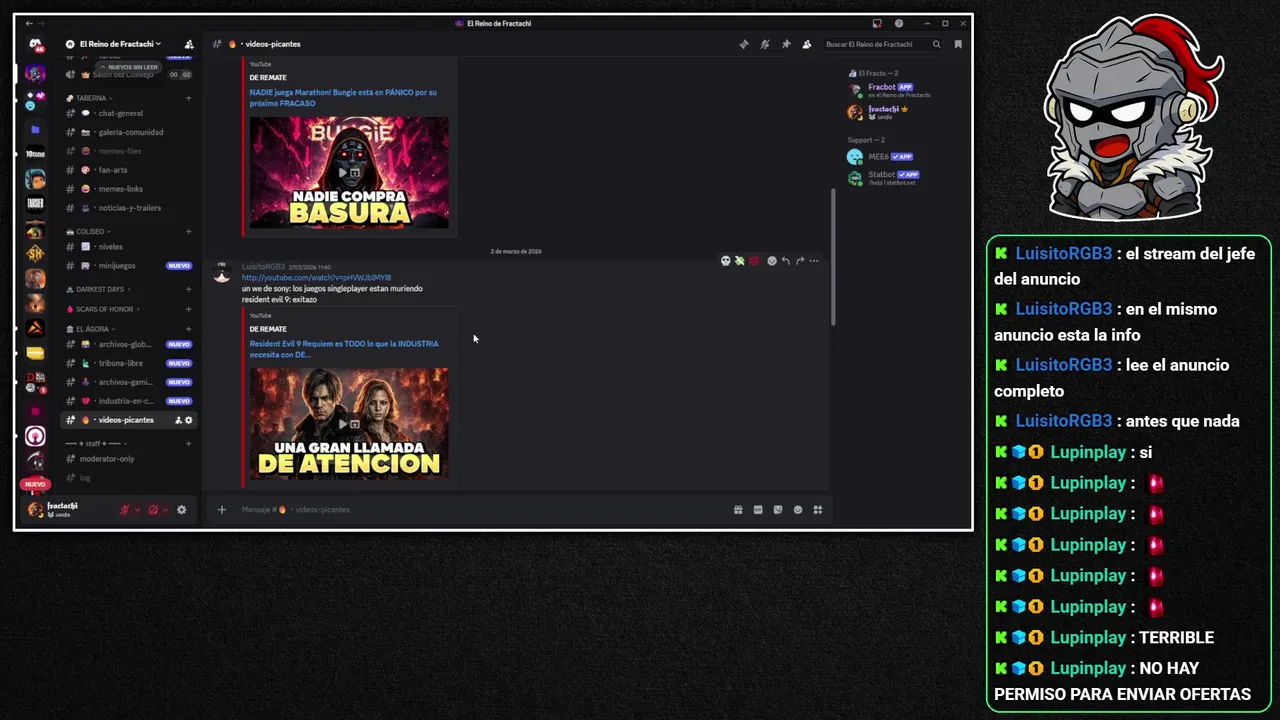The height and width of the screenshot is (720, 1280).
Task: Click the invite people icon beside server name
Action: click(x=189, y=44)
